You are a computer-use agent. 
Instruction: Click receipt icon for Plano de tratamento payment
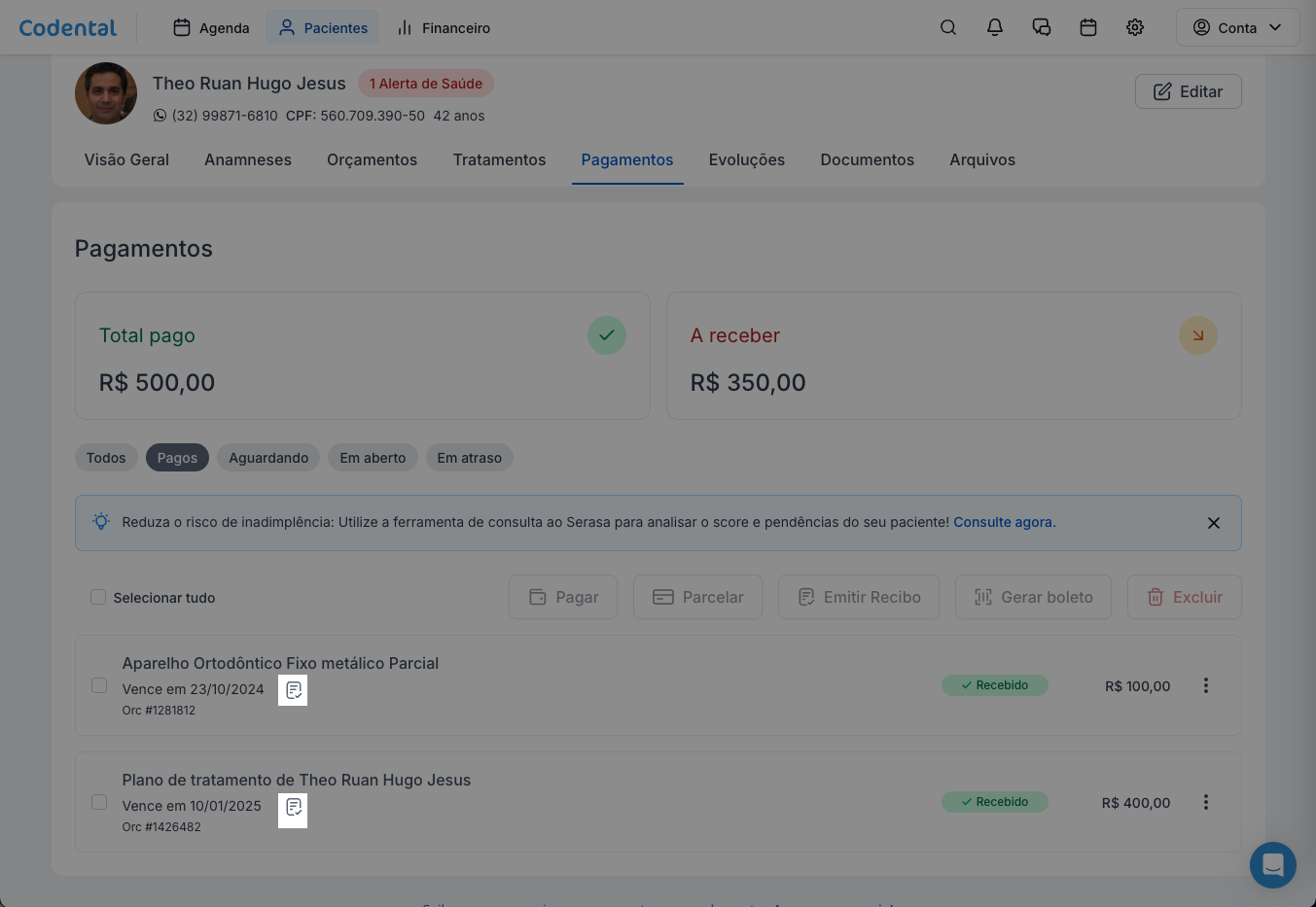coord(293,807)
